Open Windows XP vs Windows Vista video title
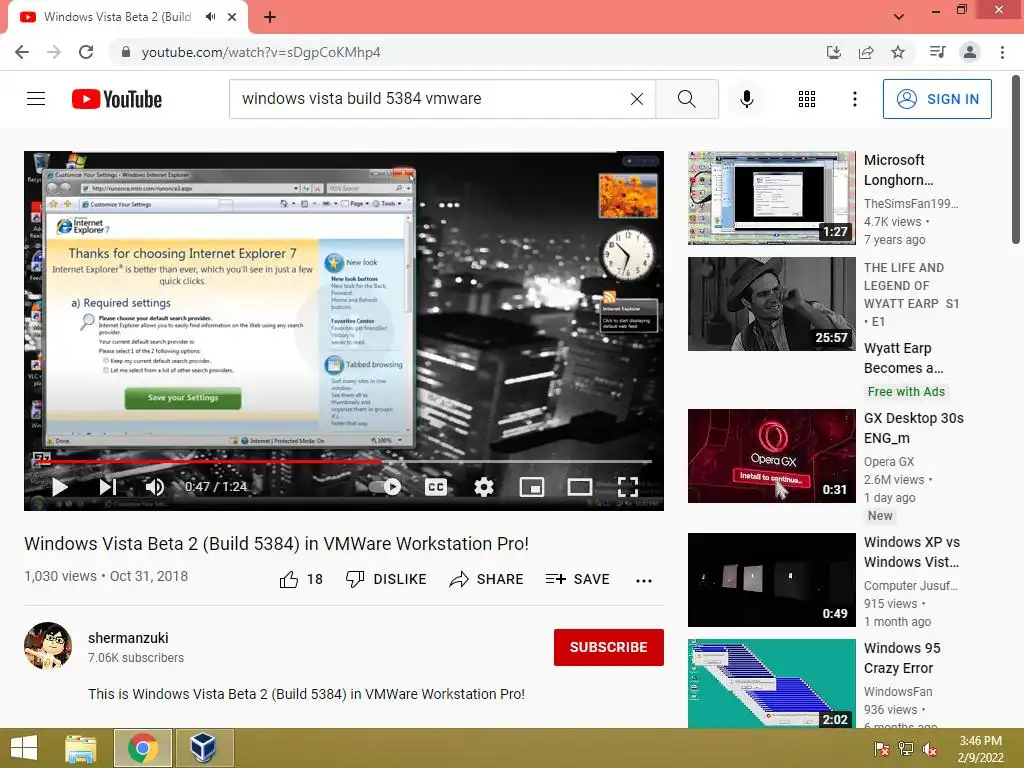The width and height of the screenshot is (1024, 768). (x=911, y=552)
